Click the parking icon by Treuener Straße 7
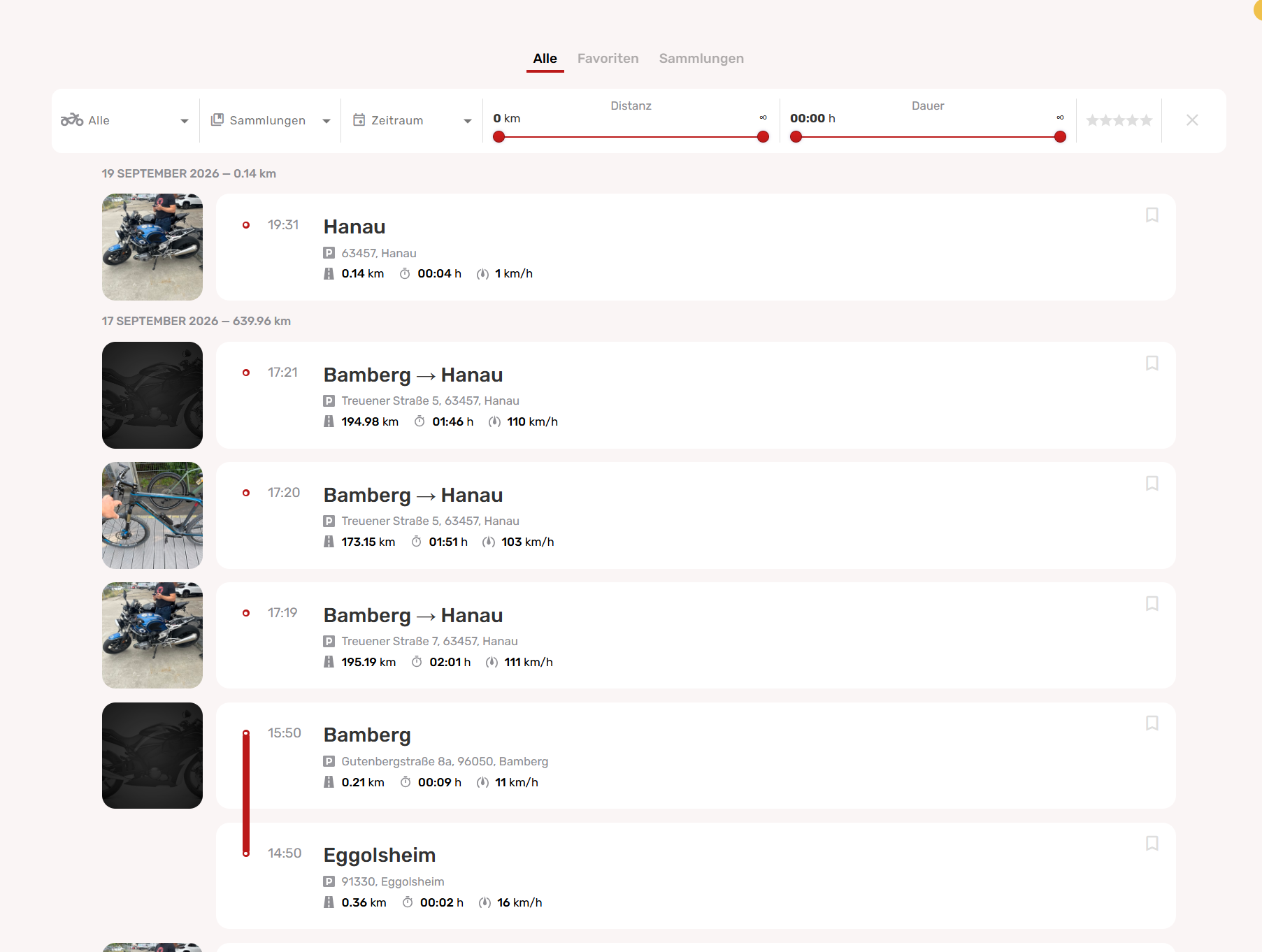This screenshot has width=1262, height=952. click(x=329, y=641)
